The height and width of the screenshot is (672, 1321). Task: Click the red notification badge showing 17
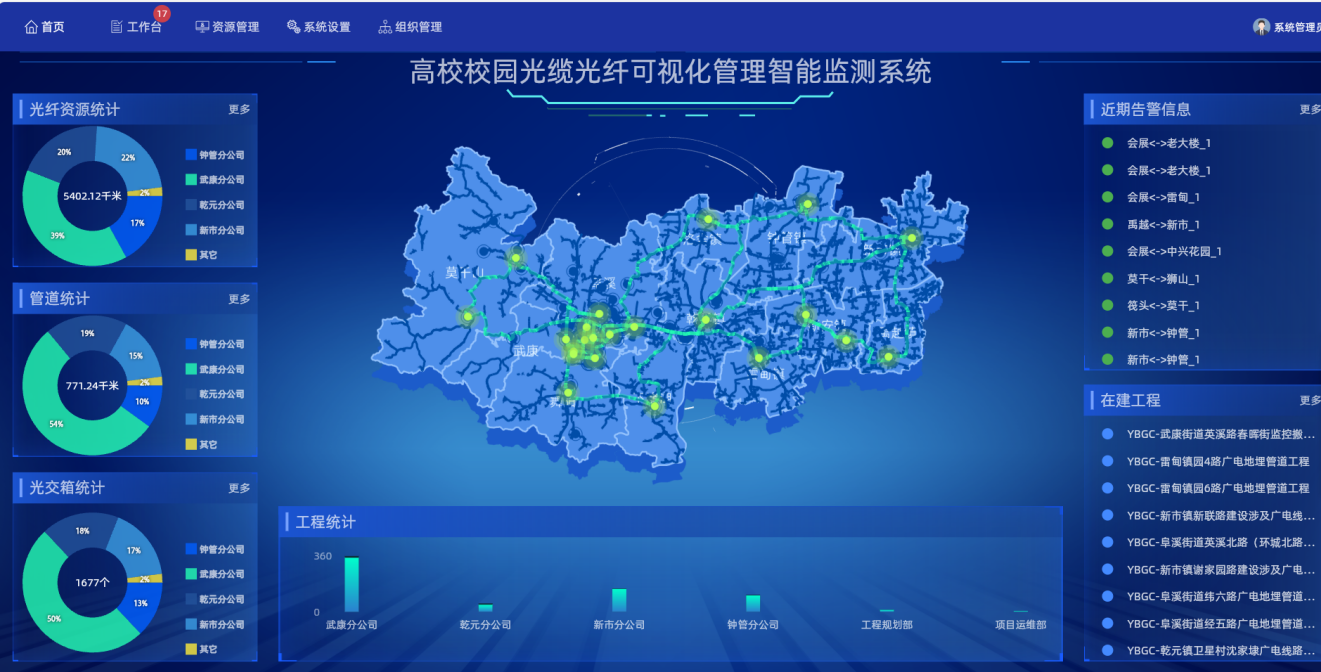coord(162,14)
